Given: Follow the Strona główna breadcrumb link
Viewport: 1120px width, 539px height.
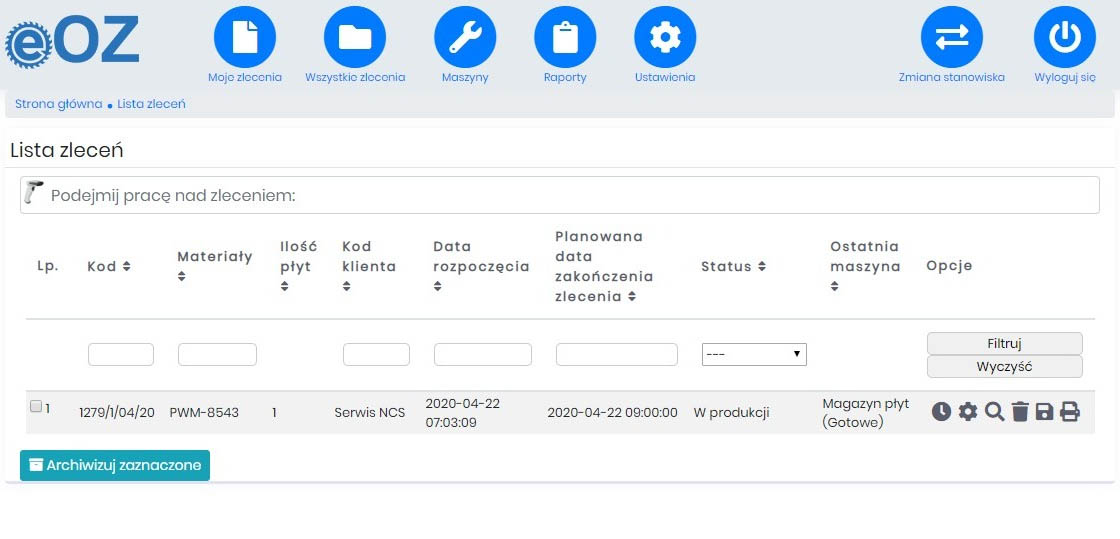Looking at the screenshot, I should click(x=58, y=104).
